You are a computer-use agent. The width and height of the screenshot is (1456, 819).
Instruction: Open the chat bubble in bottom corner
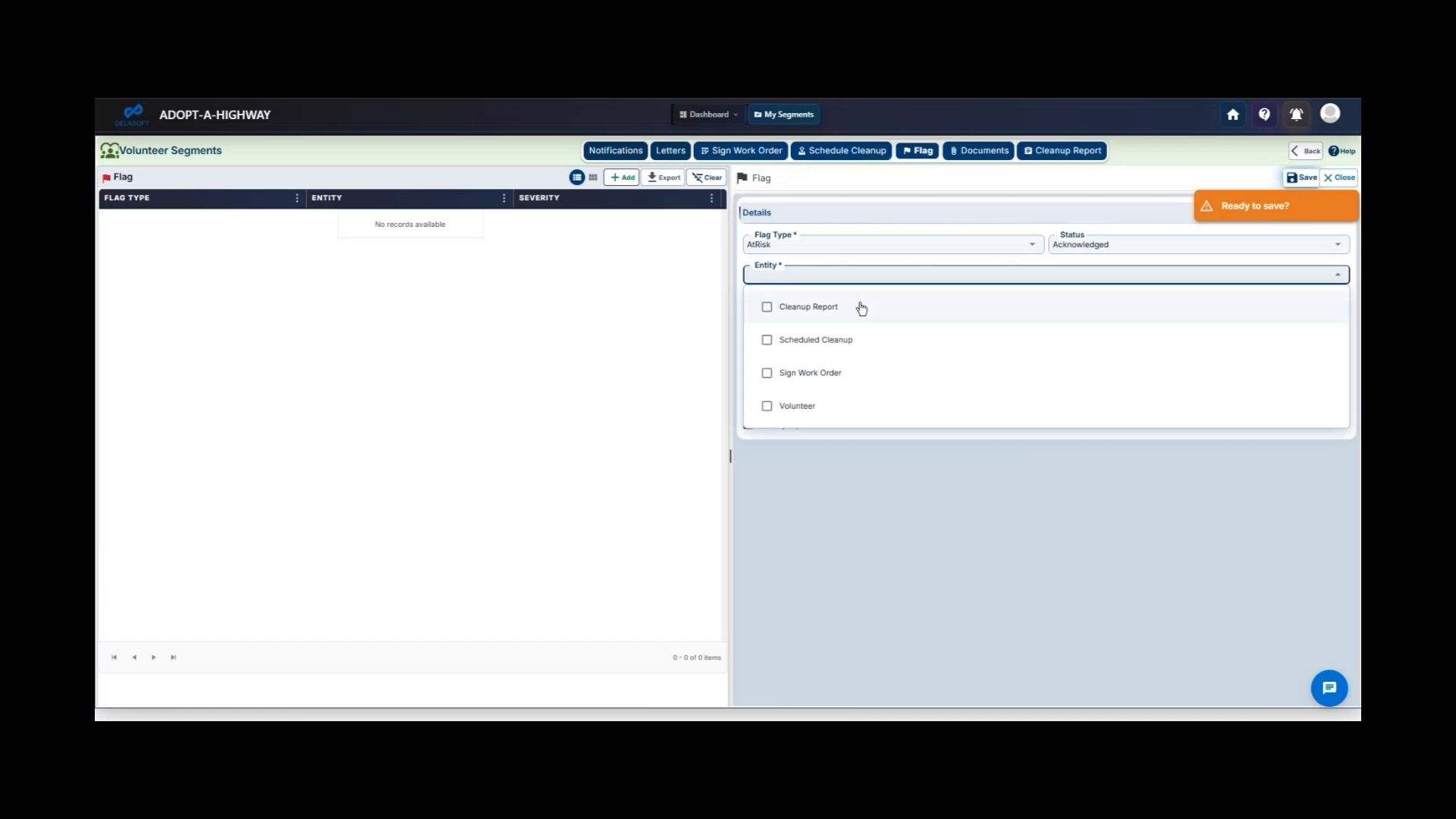click(1329, 688)
